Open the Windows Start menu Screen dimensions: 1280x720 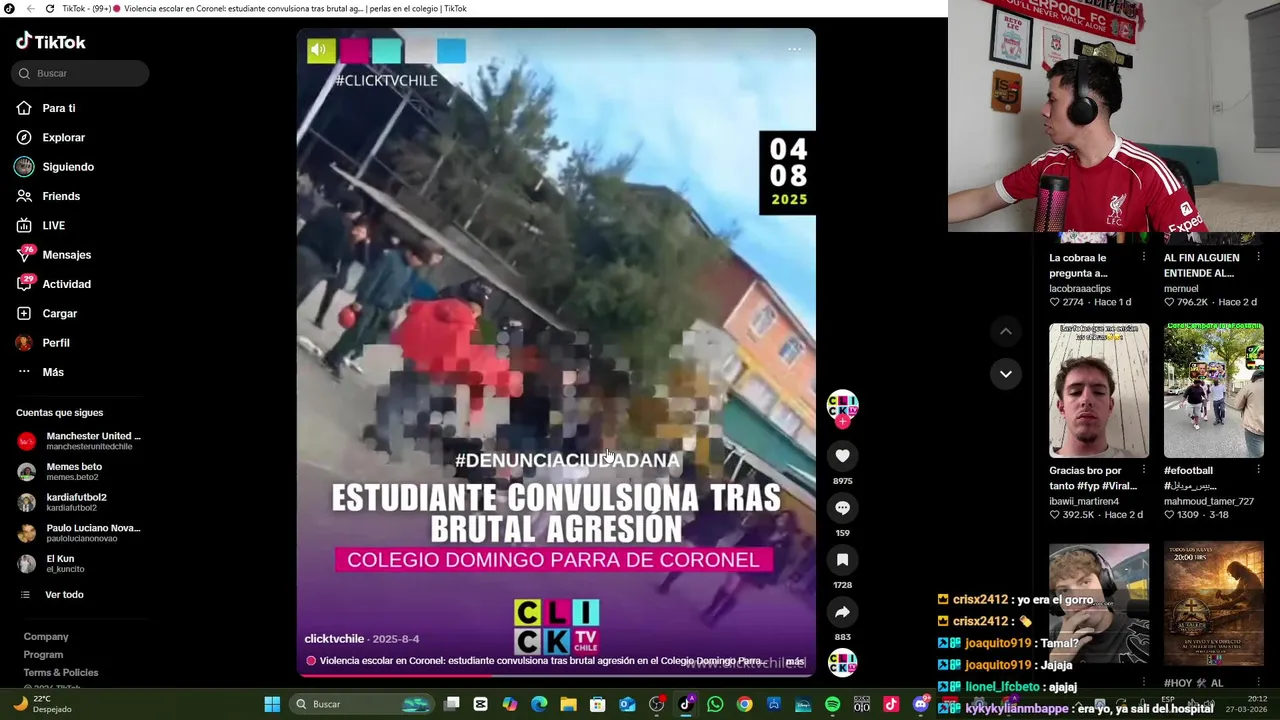tap(272, 704)
